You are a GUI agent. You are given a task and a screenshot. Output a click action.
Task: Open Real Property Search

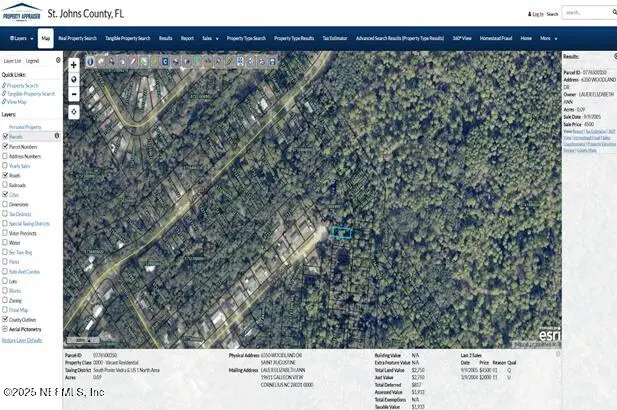[x=78, y=38]
